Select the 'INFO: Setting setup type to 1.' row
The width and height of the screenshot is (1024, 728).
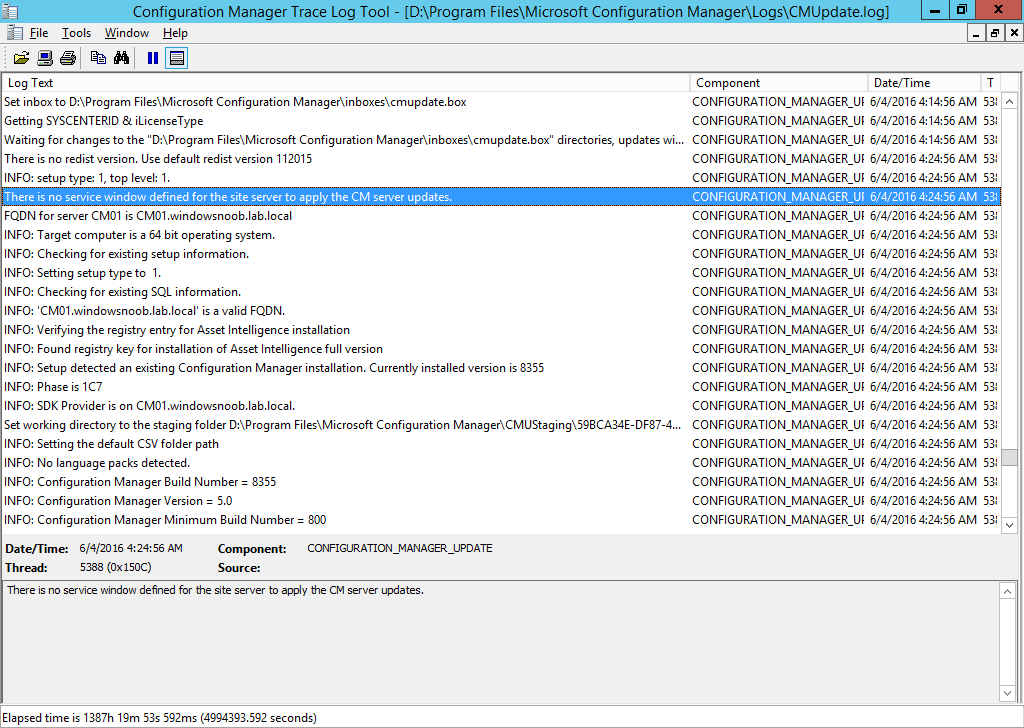(x=502, y=272)
